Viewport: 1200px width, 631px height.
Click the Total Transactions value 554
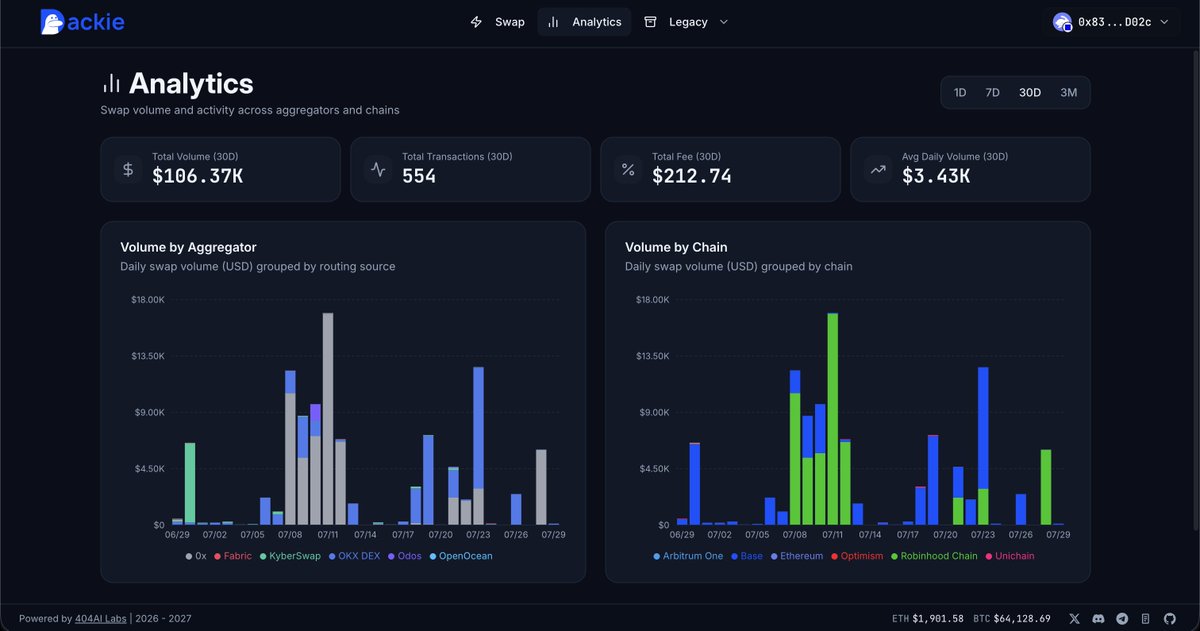pyautogui.click(x=419, y=176)
